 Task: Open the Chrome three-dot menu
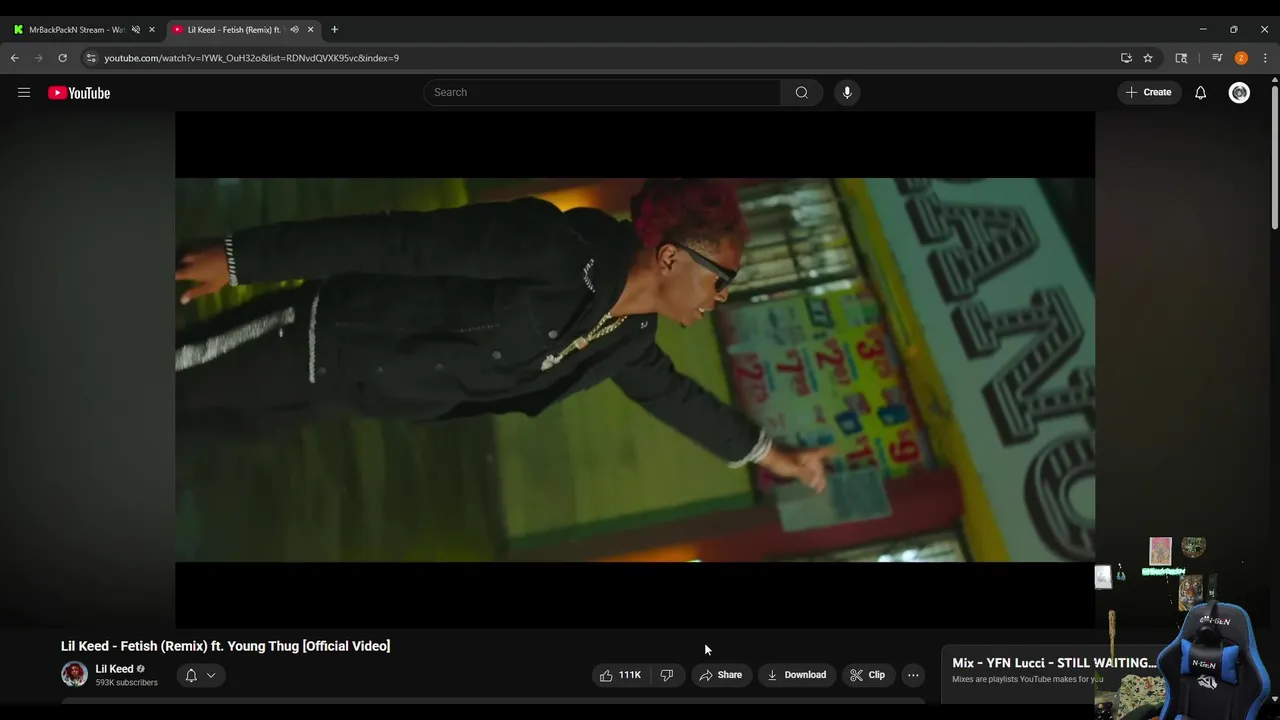[x=1265, y=58]
